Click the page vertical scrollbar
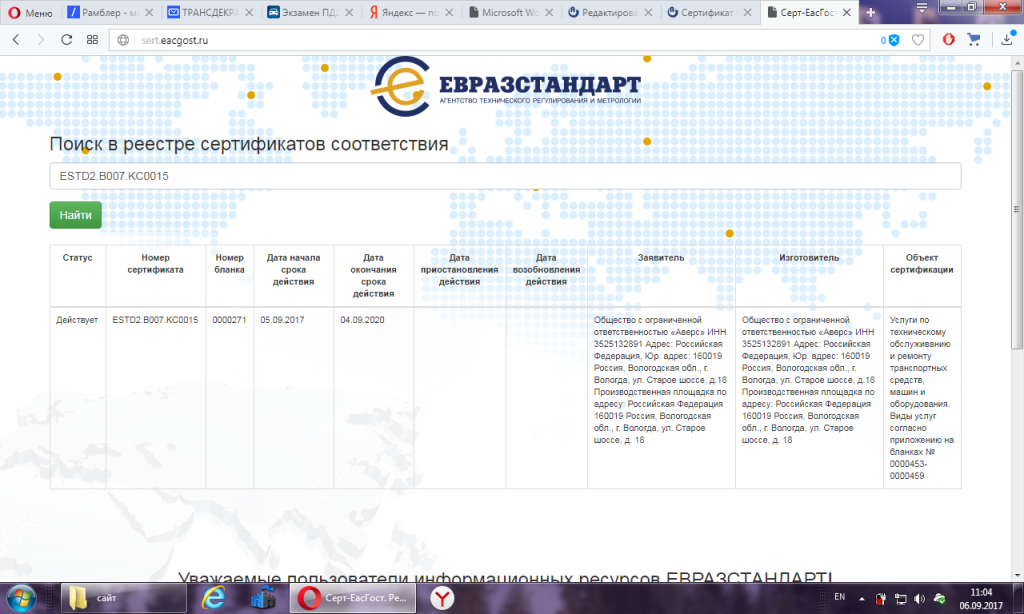This screenshot has height=614, width=1024. (x=1017, y=209)
